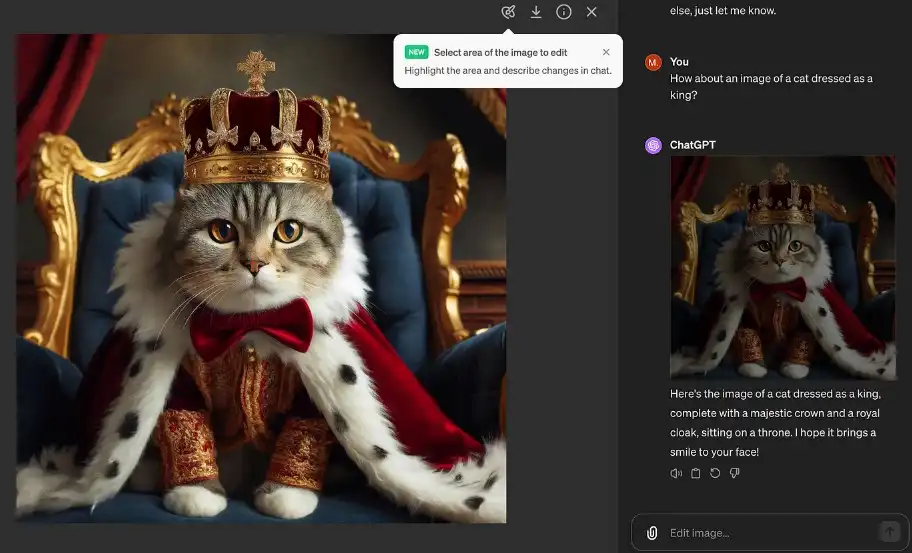Regenerate the ChatGPT response
Viewport: 912px width, 553px height.
click(x=715, y=473)
